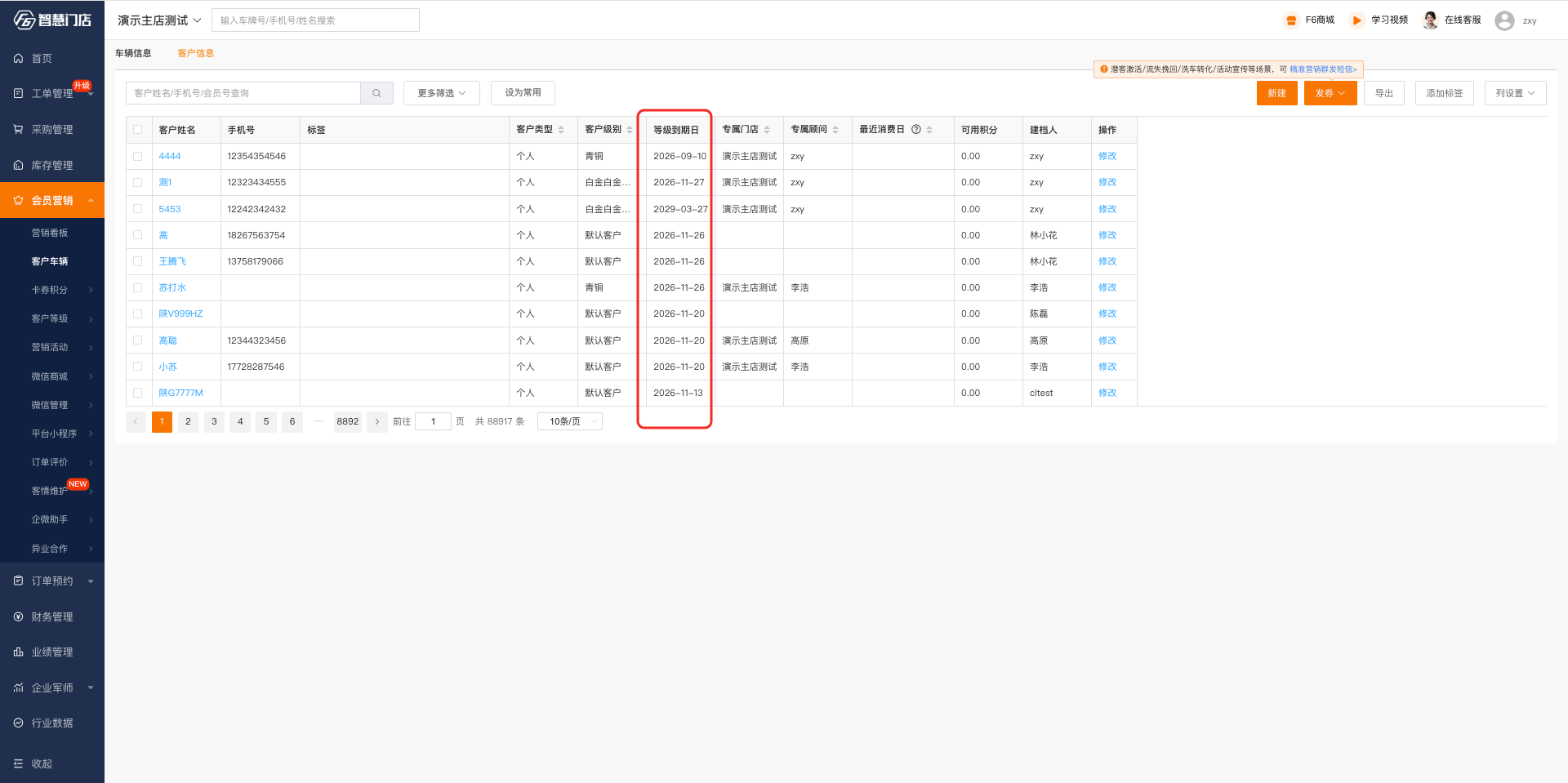This screenshot has width=1568, height=783.
Task: Open the 10条/页 page size dropdown
Action: point(569,422)
